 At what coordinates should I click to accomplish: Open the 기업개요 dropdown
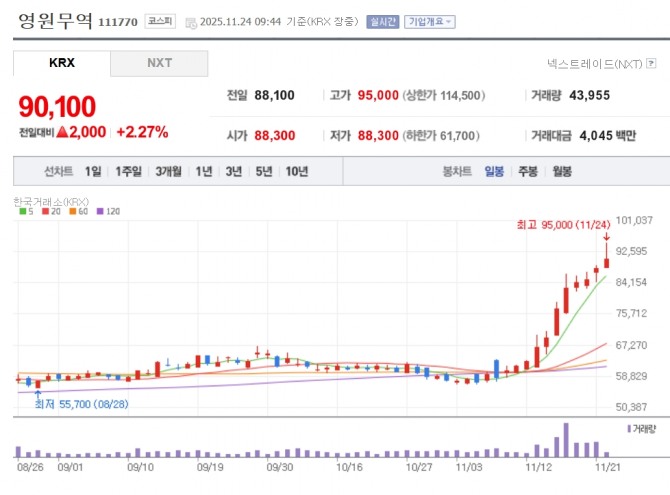[x=429, y=22]
